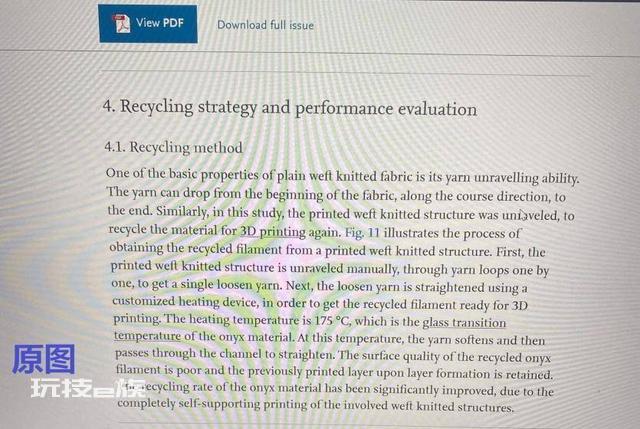This screenshot has height=429, width=640.
Task: Click the underlined word temperature starting the next line
Action: click(x=147, y=336)
